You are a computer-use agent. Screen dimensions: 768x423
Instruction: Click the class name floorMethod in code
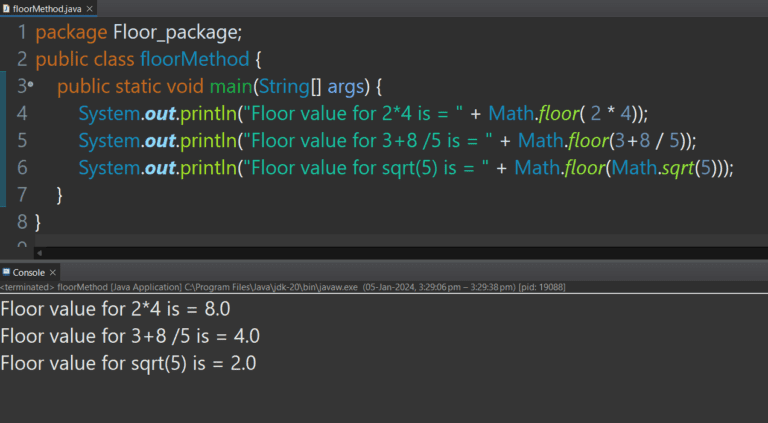click(x=195, y=59)
